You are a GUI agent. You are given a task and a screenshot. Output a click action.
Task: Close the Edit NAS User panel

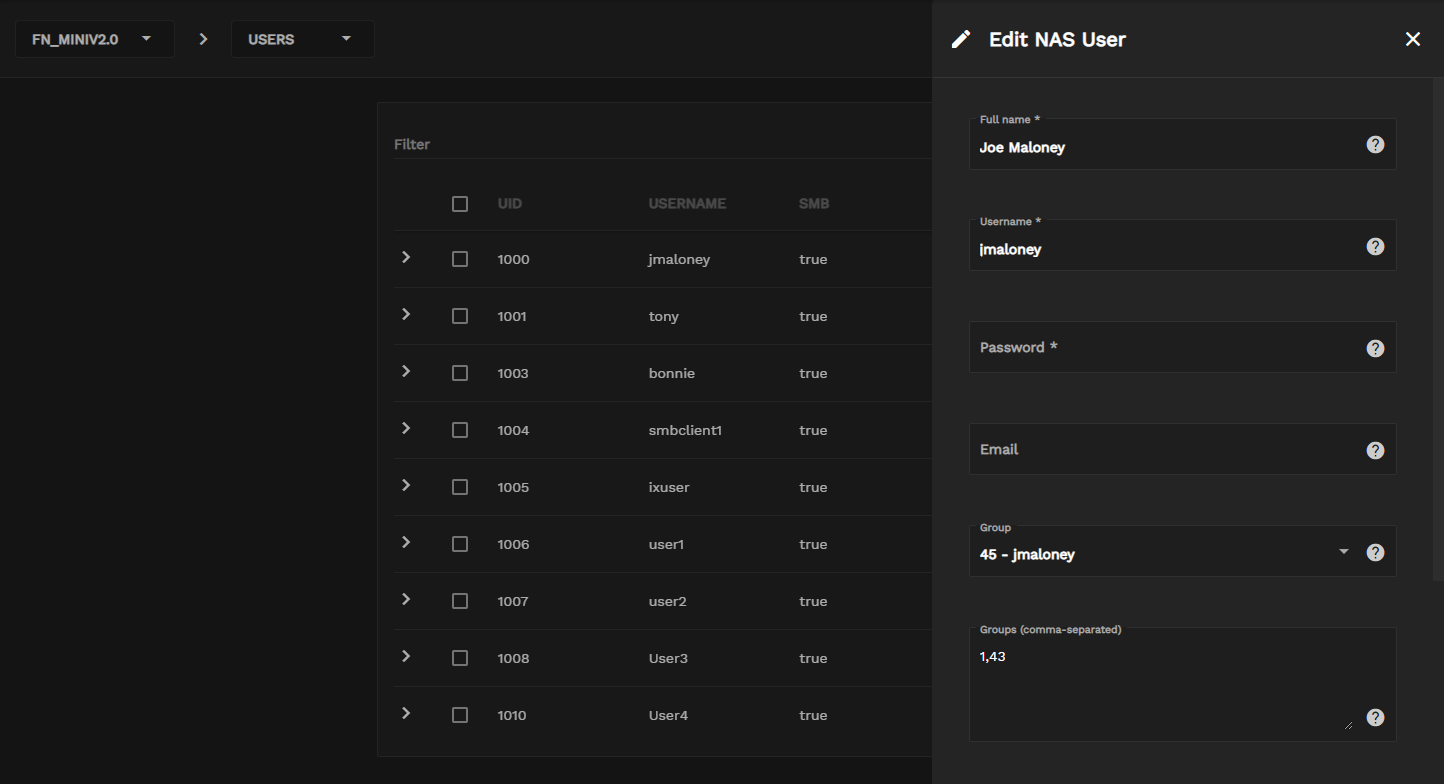(1412, 39)
